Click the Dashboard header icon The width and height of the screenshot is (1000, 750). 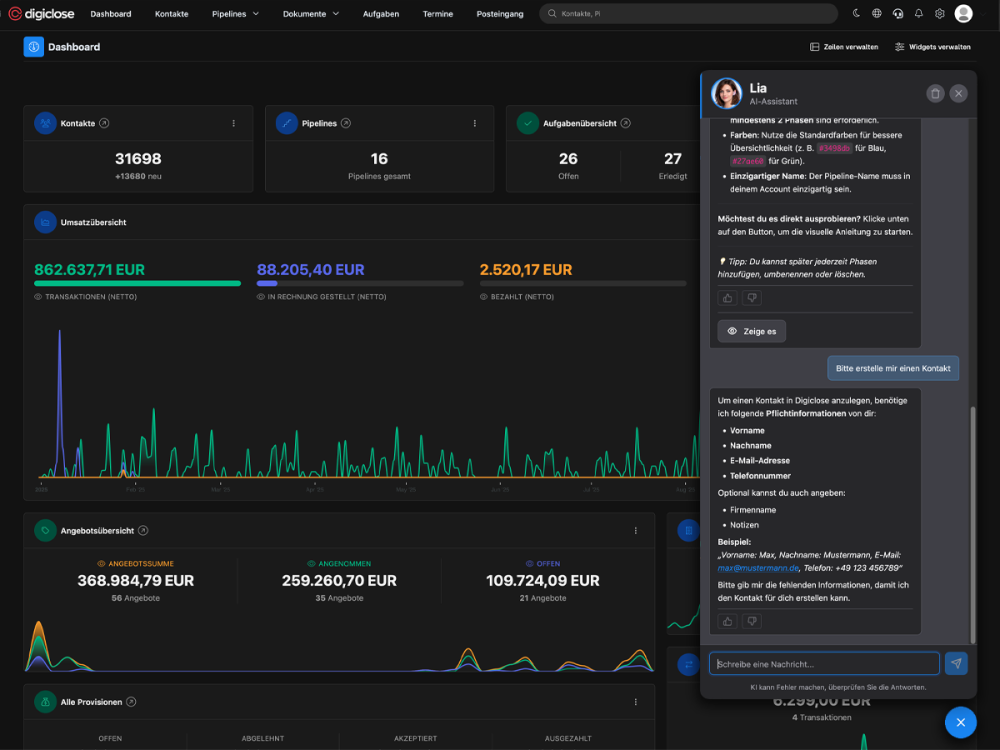(34, 47)
